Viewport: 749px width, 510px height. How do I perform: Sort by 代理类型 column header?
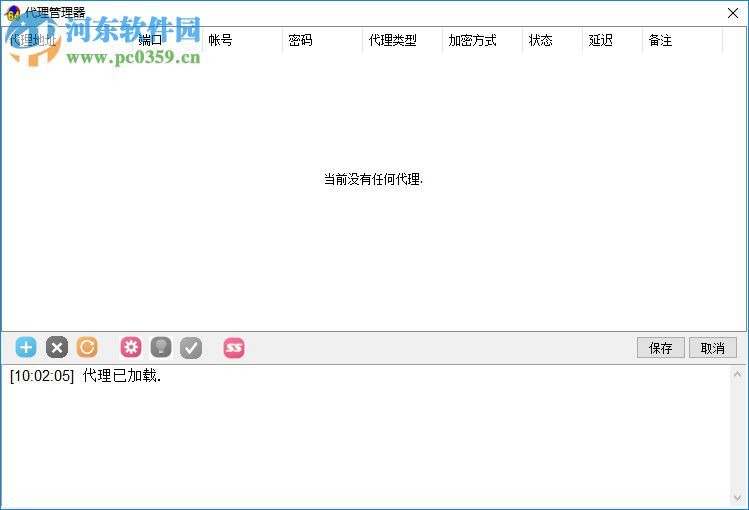click(x=402, y=40)
